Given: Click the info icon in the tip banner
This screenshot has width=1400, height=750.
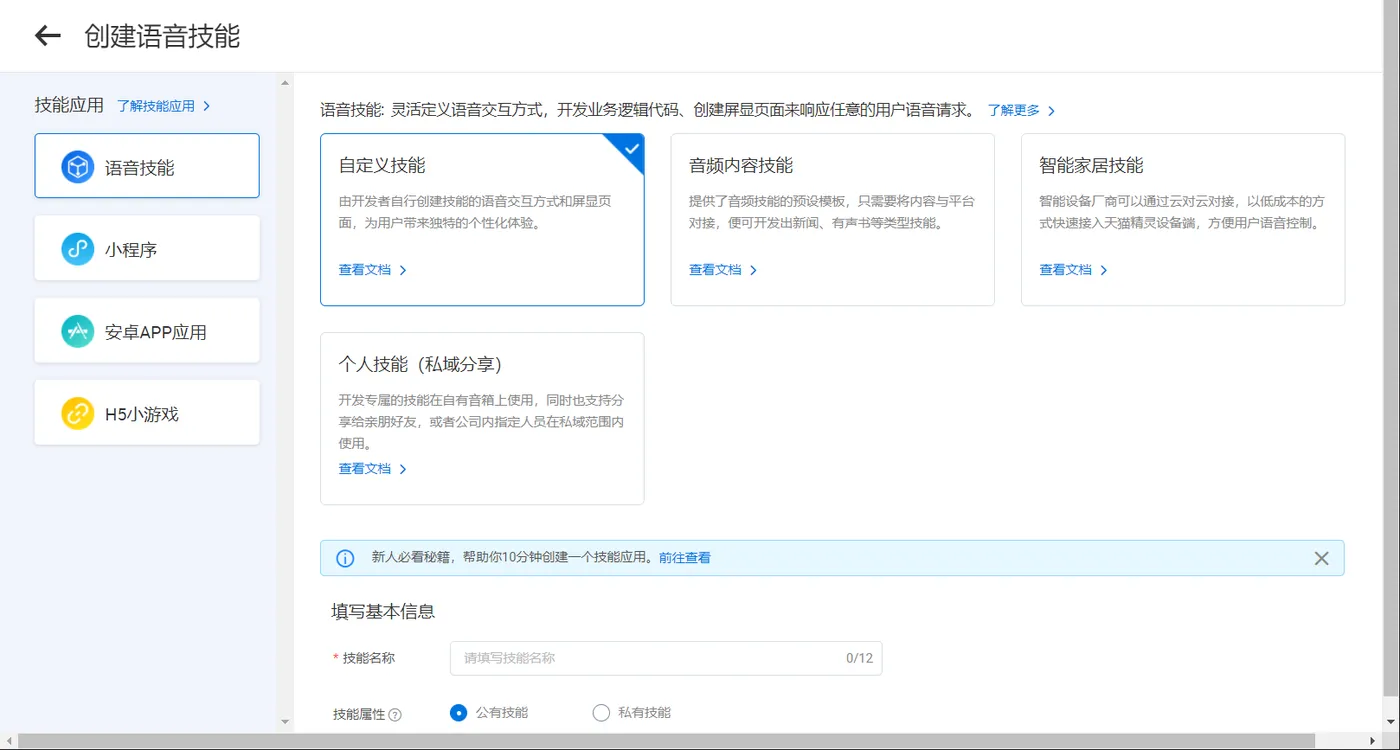Looking at the screenshot, I should point(345,558).
